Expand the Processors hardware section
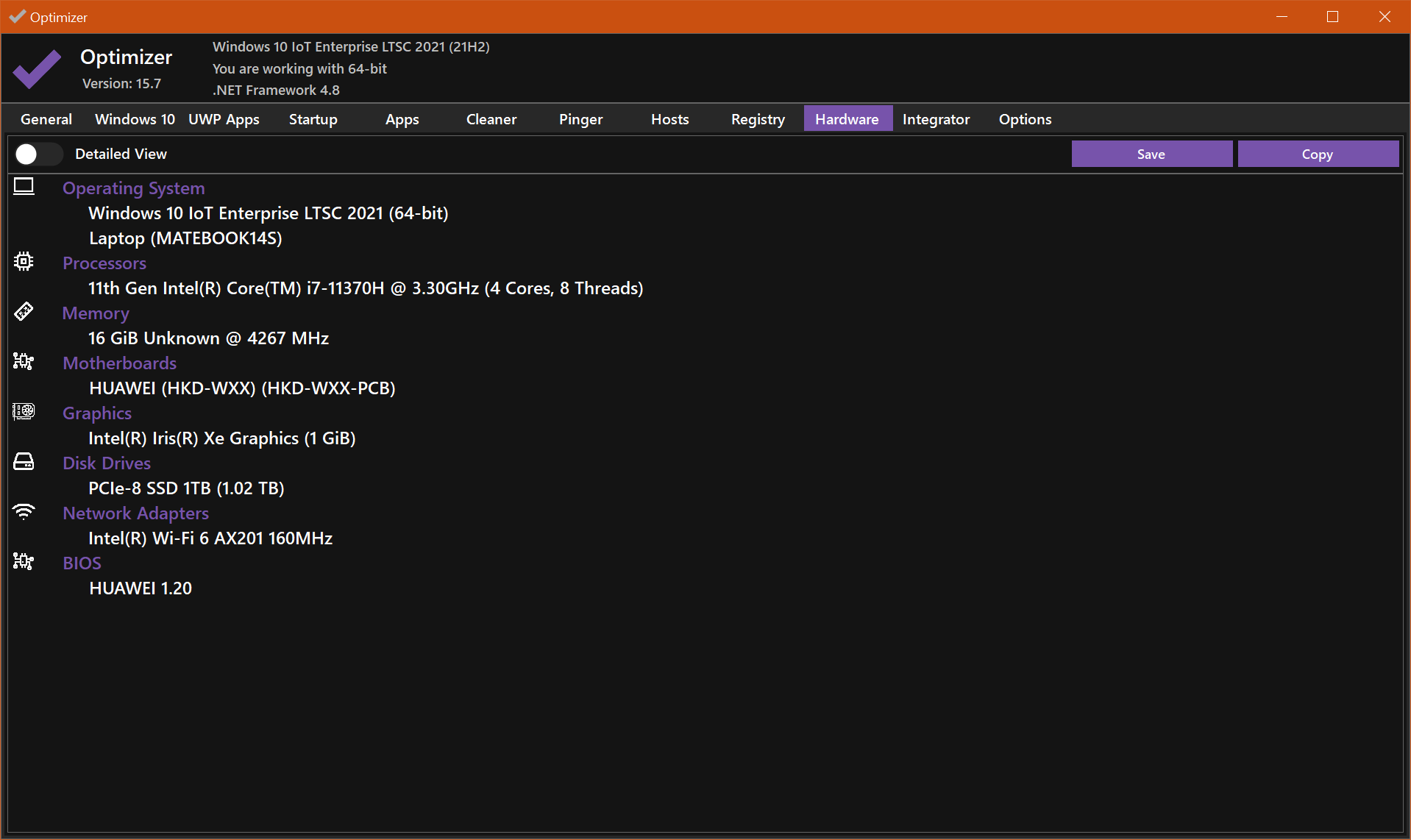 tap(104, 263)
